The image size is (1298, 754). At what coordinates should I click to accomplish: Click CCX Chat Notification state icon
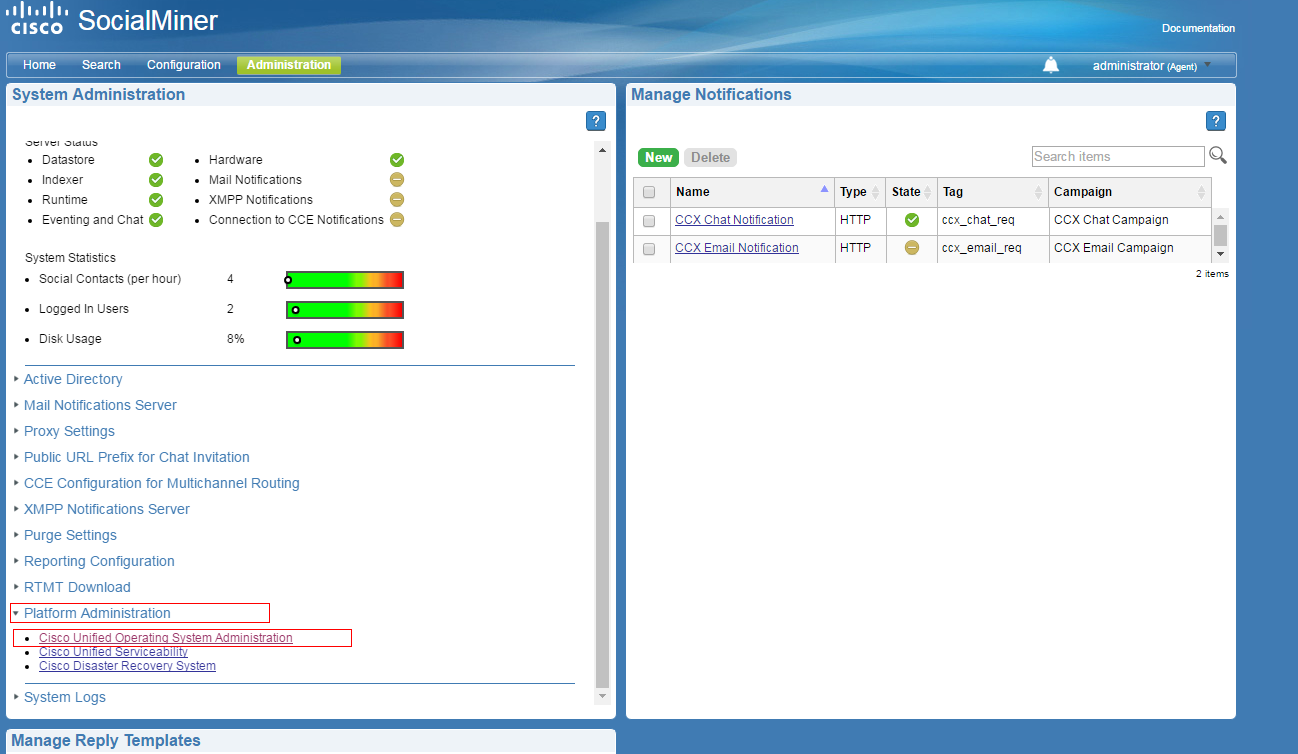pyautogui.click(x=911, y=220)
